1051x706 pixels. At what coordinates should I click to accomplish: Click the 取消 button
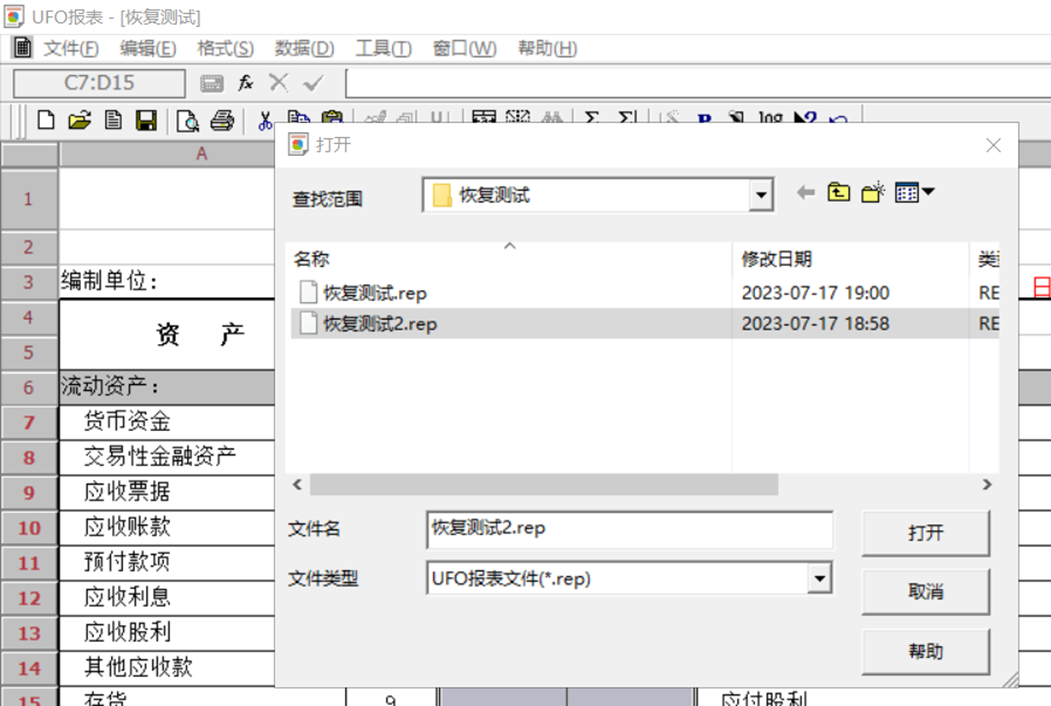click(x=926, y=592)
